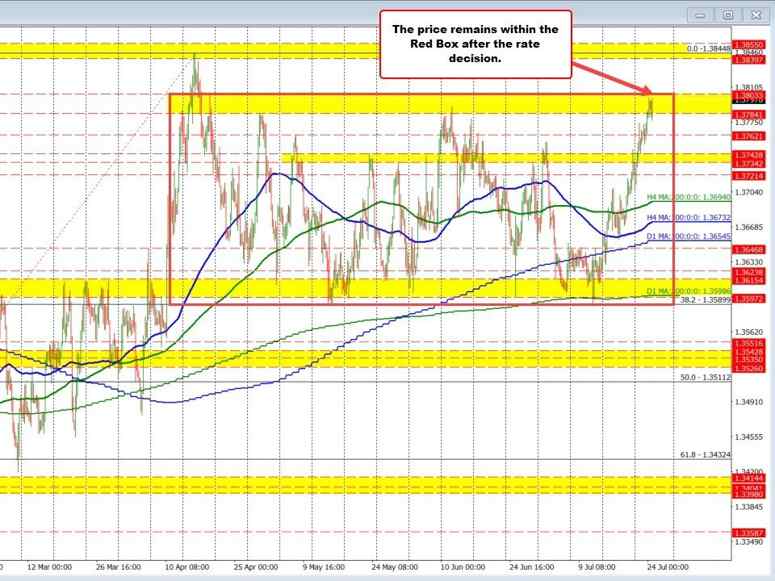Click the 24 Jun 16:00 date label
This screenshot has height=581, width=775.
point(532,567)
